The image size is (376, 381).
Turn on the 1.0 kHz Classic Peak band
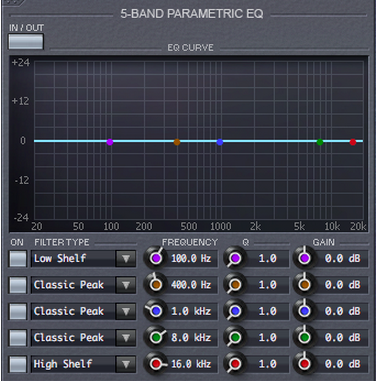click(18, 311)
